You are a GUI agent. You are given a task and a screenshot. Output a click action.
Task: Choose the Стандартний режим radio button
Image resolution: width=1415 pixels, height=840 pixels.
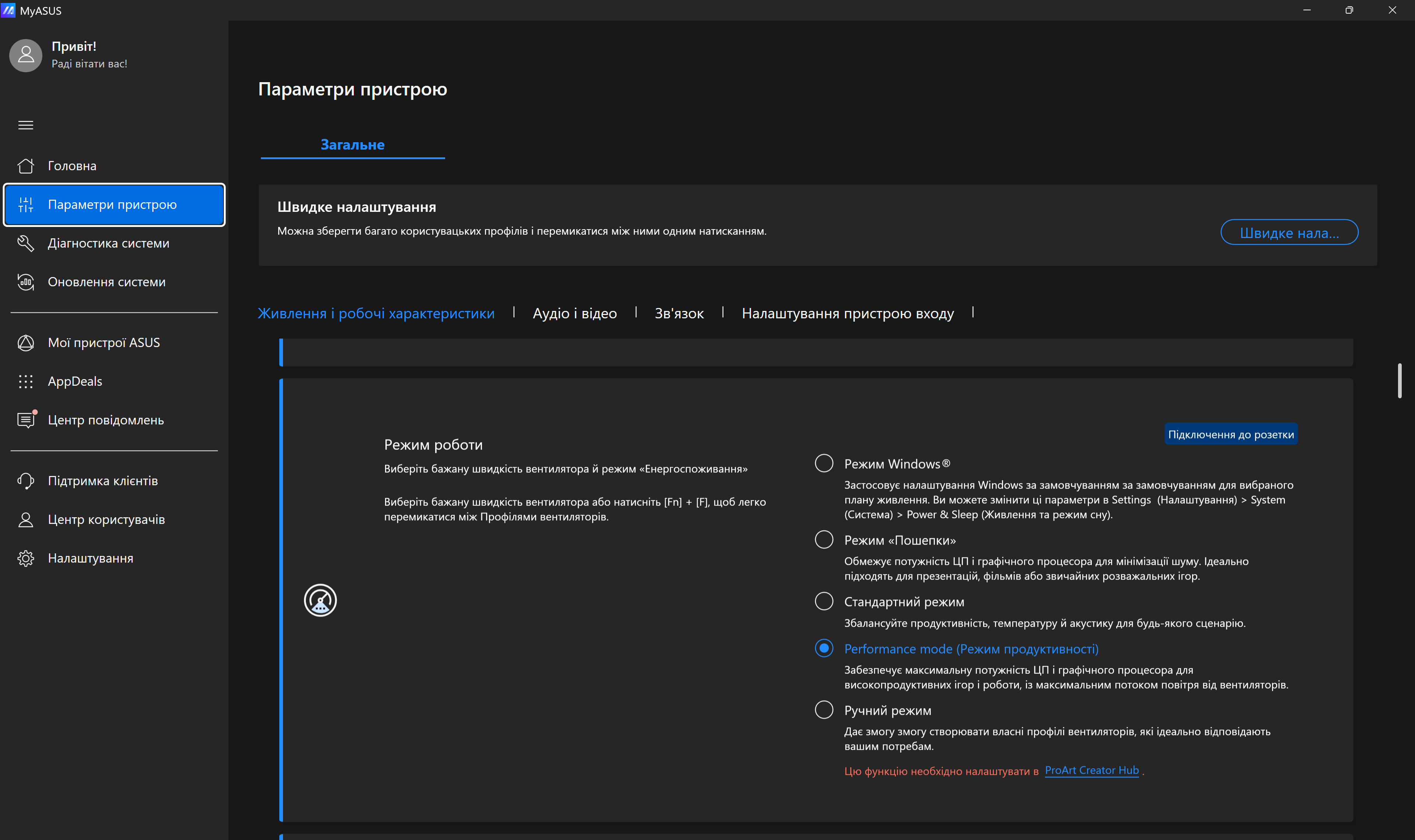pos(824,601)
